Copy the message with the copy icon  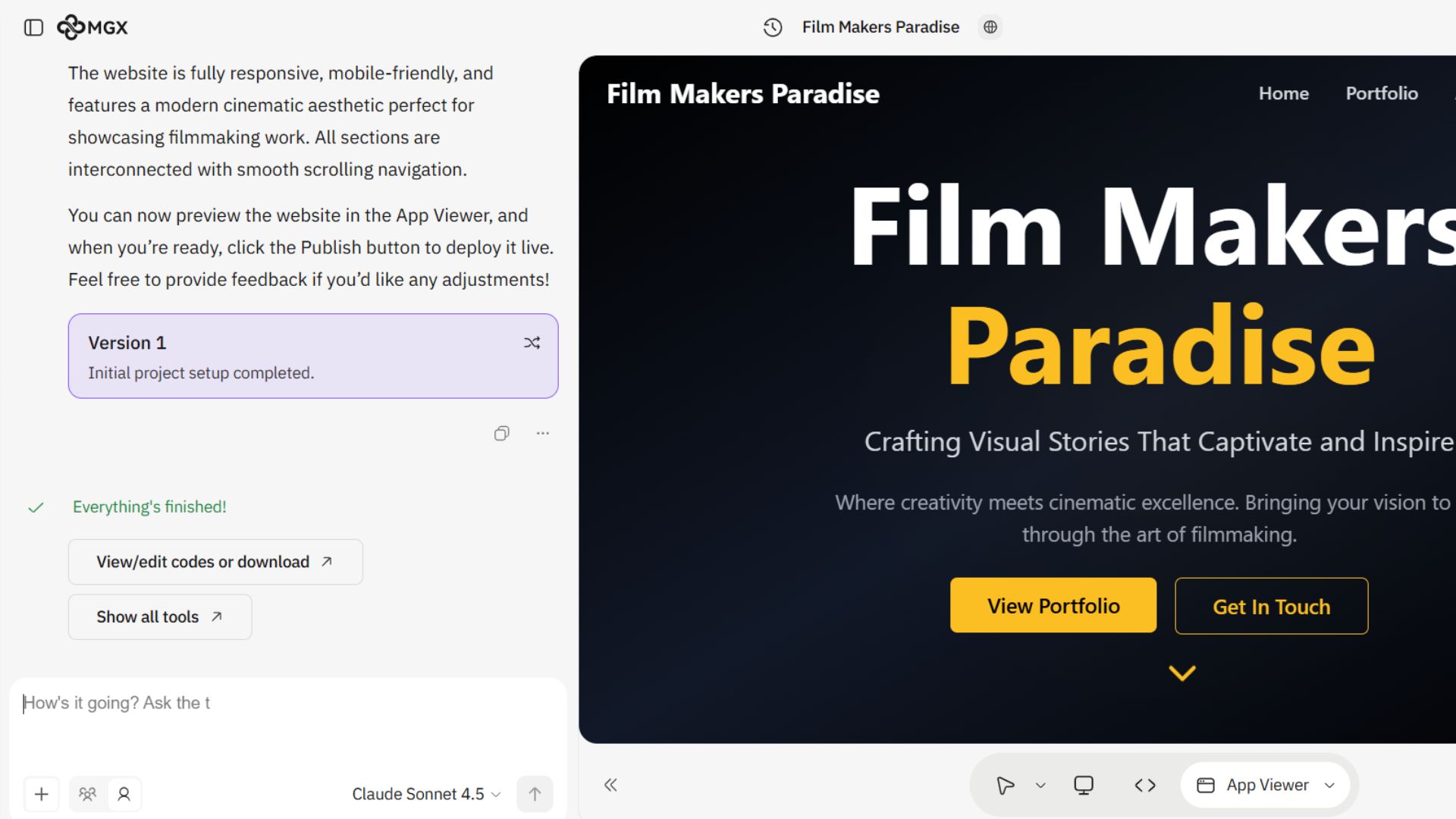point(501,434)
